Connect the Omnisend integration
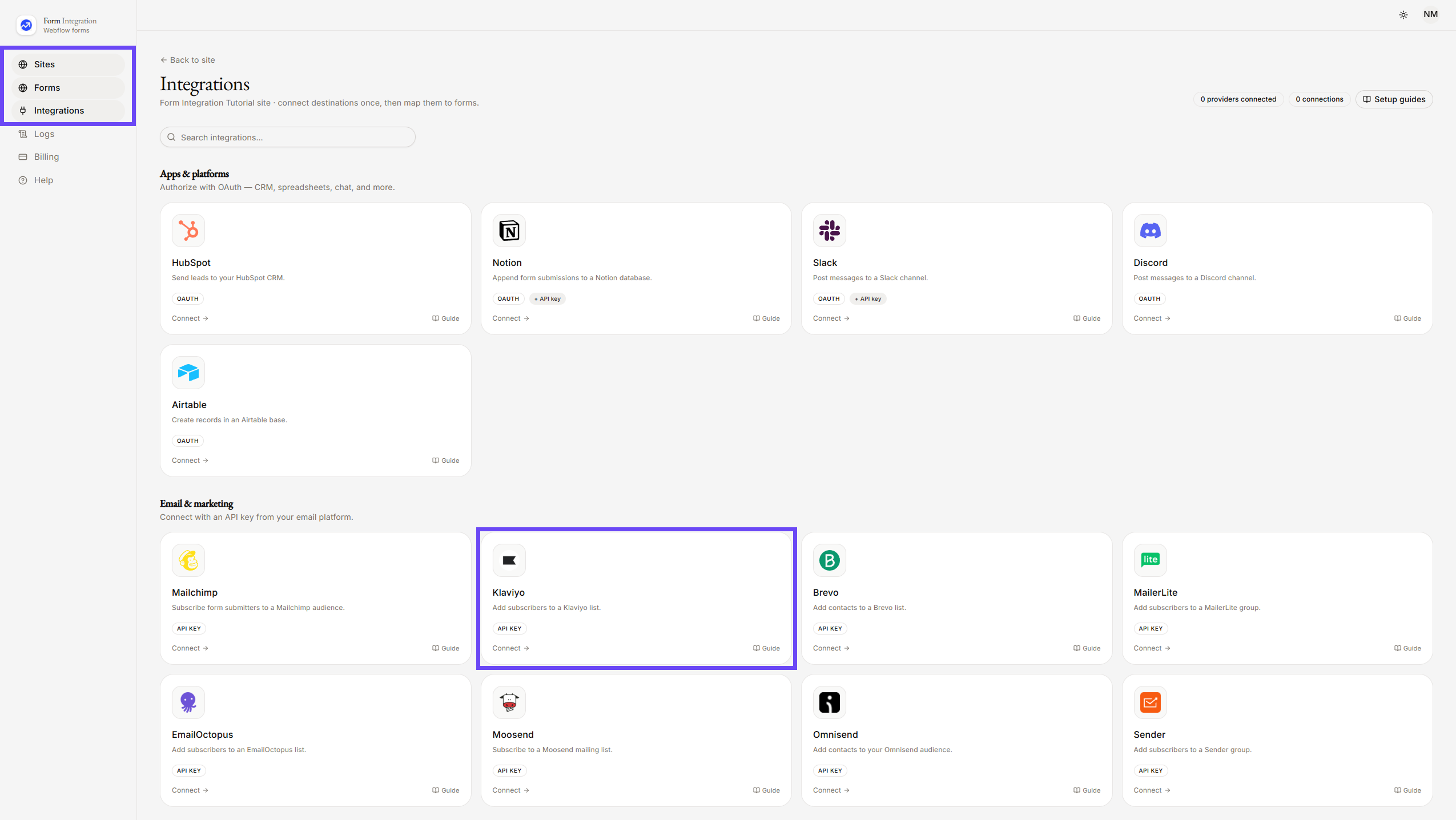The image size is (1456, 820). pos(831,790)
